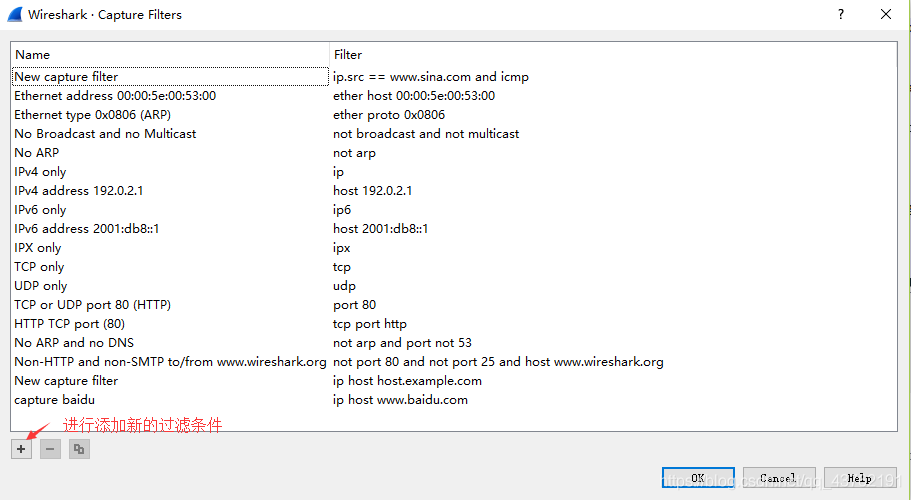Select 'ip host host.example.com' filter cell
This screenshot has width=911, height=500.
(x=407, y=381)
